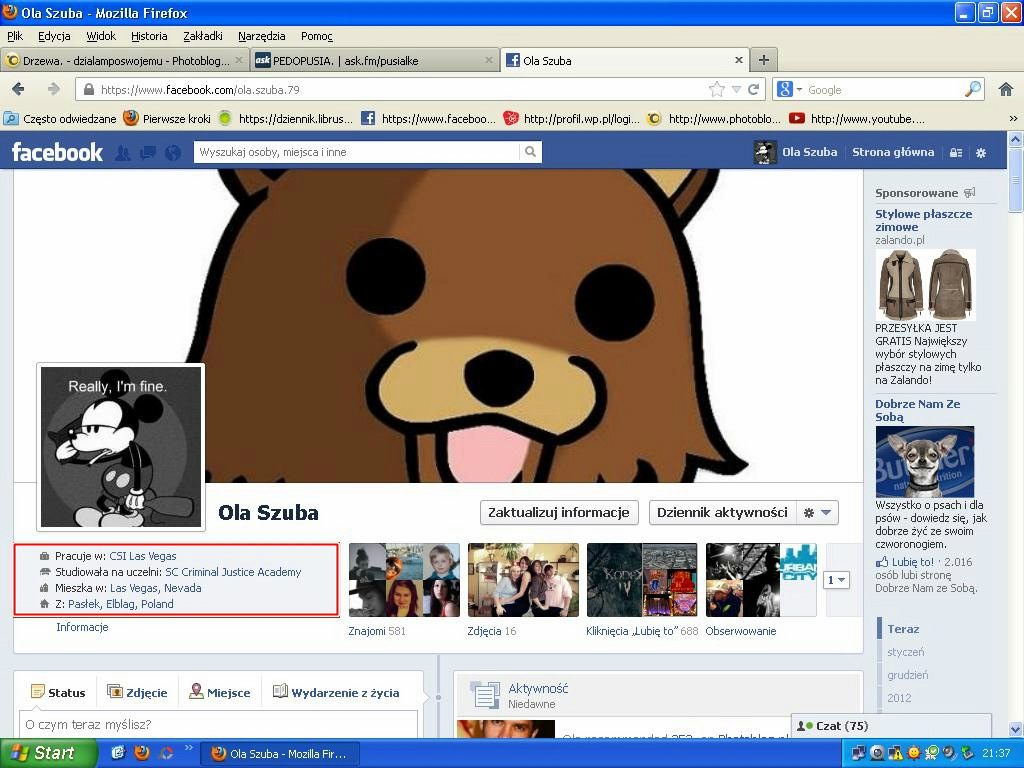Click the Mickey Mouse profile picture
The image size is (1024, 768).
pyautogui.click(x=121, y=447)
